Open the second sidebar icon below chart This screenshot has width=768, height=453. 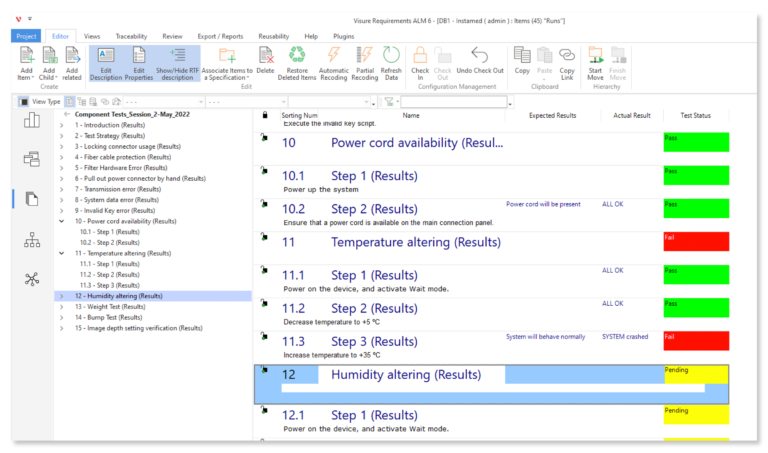click(x=32, y=159)
